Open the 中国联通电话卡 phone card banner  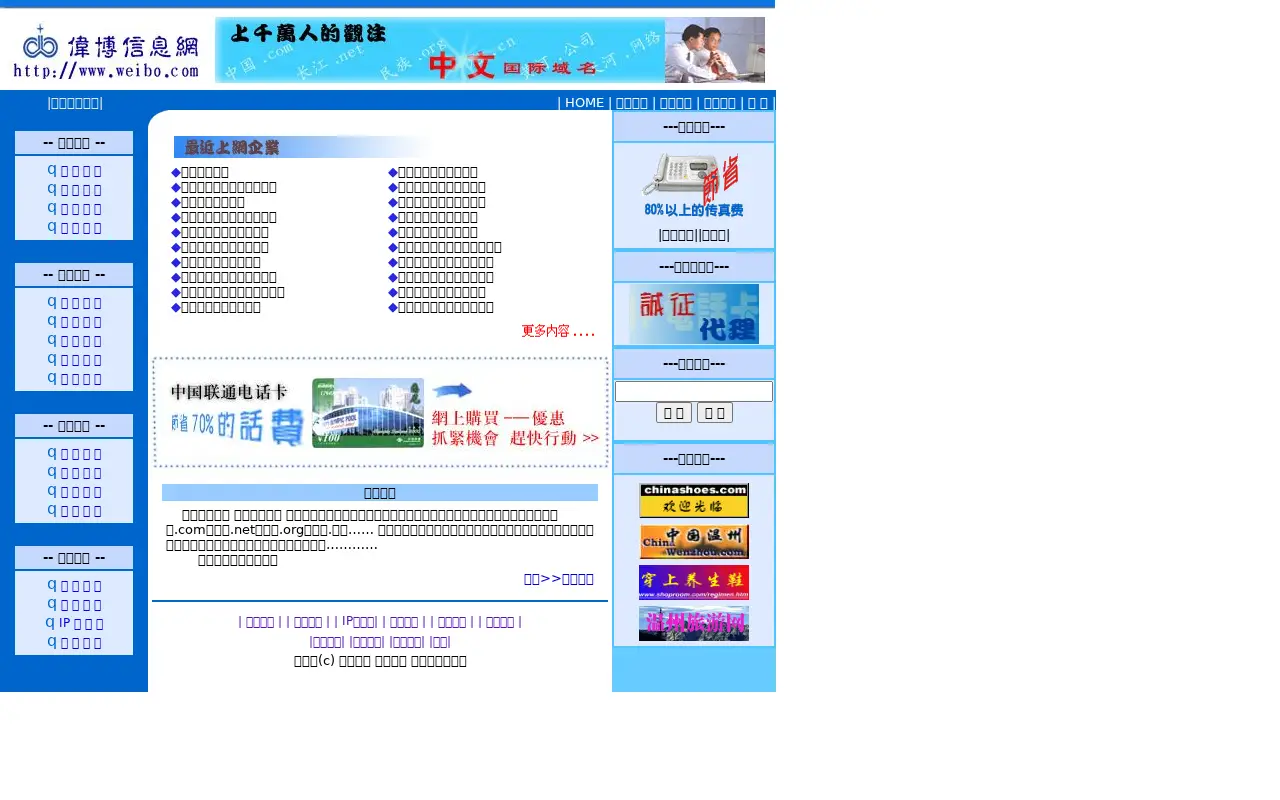[380, 413]
